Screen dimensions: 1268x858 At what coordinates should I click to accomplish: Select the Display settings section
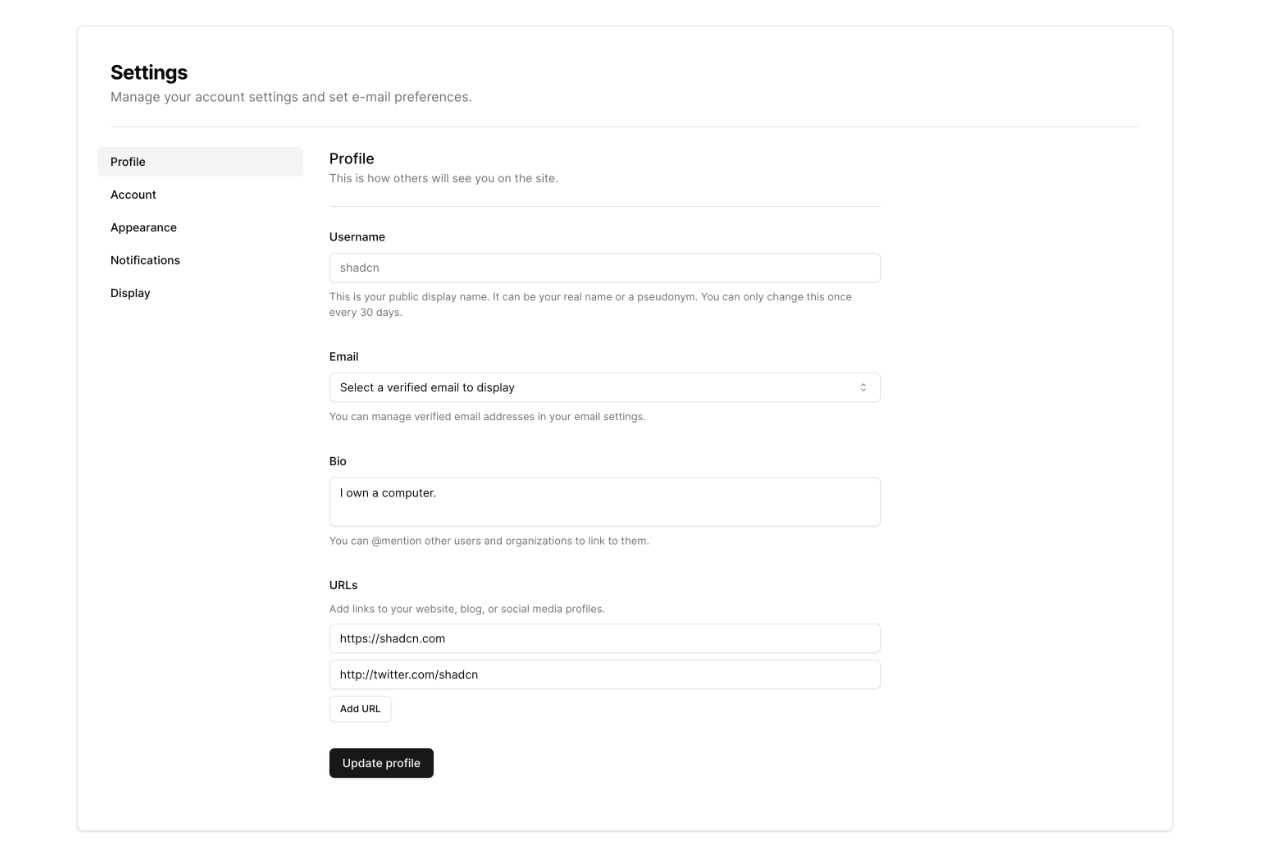(x=130, y=293)
